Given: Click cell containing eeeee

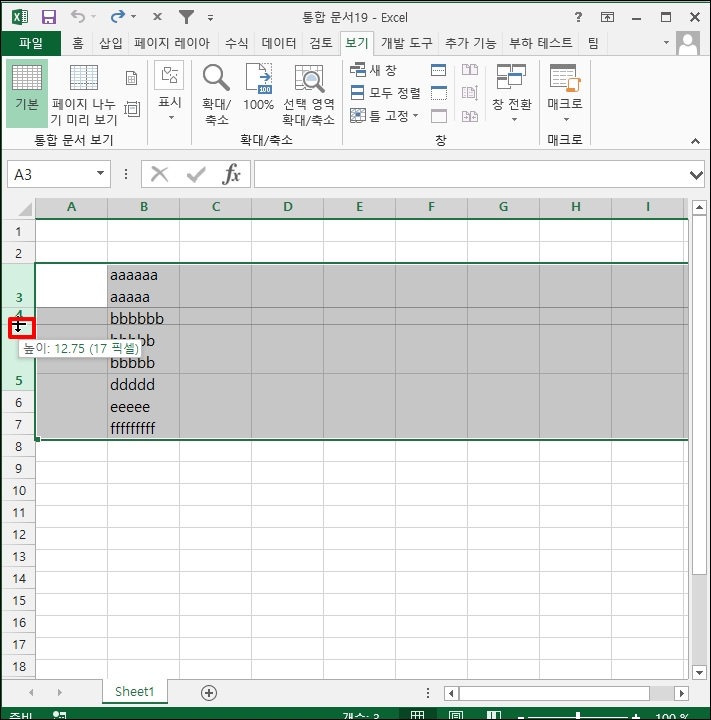Looking at the screenshot, I should click(x=143, y=406).
